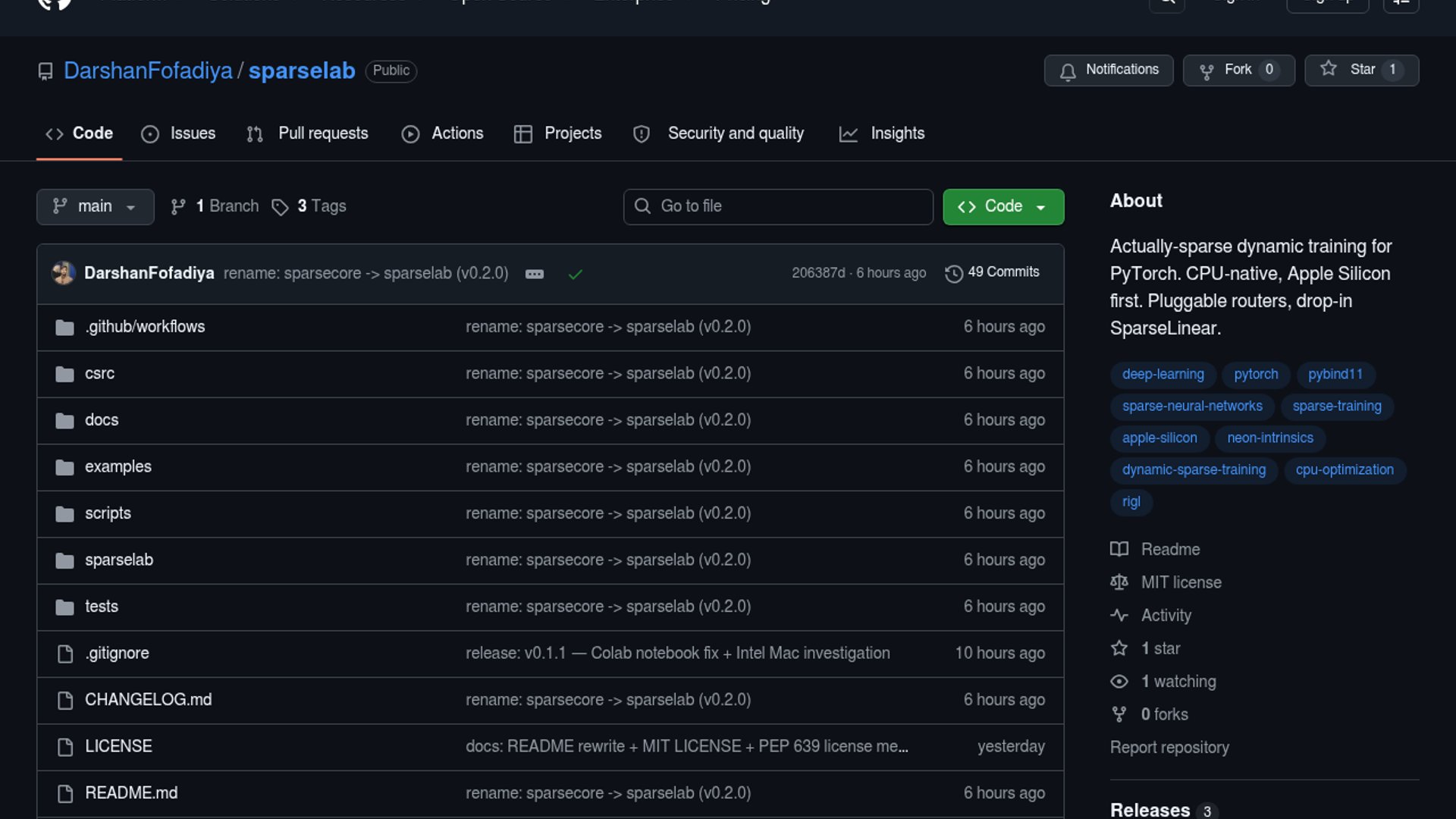Click DarshanFofadiya's avatar thumbnail
This screenshot has height=819, width=1456.
[x=64, y=273]
